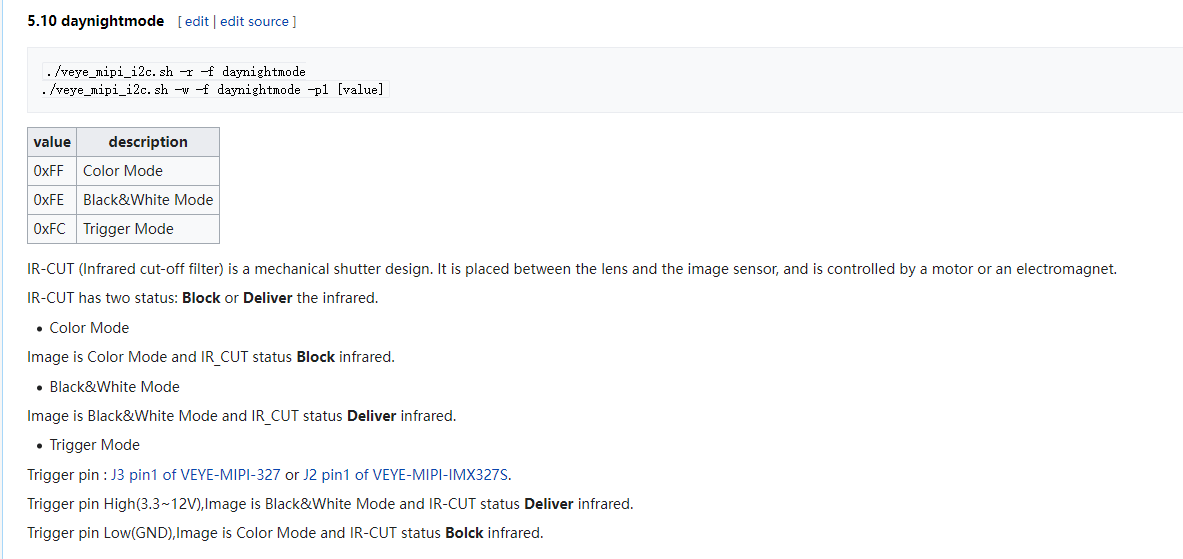This screenshot has height=559, width=1183.
Task: Click the "Trigger Mode" bullet list item
Action: [94, 445]
